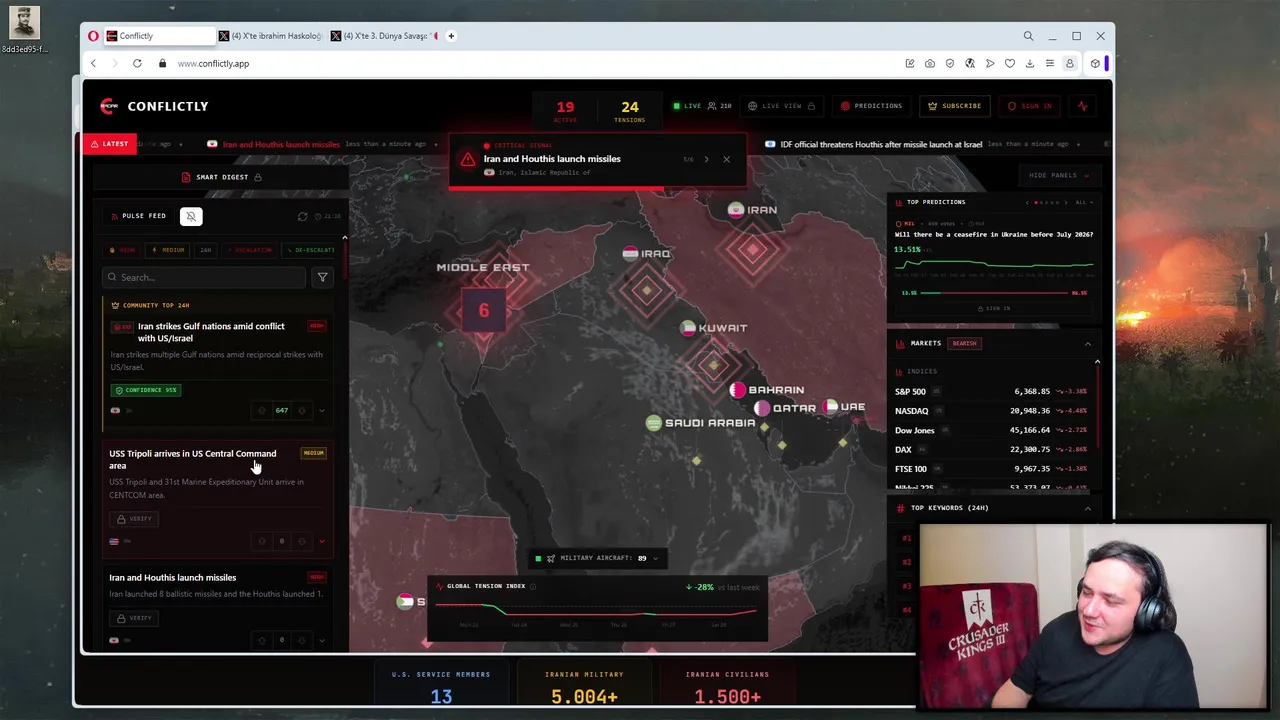Toggle the MEDIUM severity filter chip
The image size is (1280, 720).
(x=168, y=250)
